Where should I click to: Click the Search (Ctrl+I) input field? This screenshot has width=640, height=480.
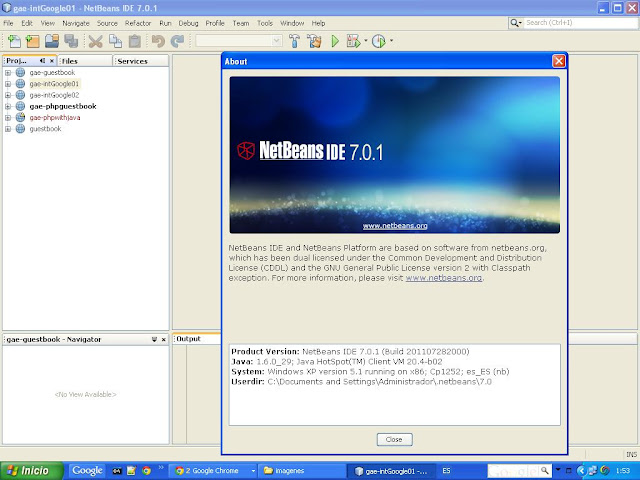[581, 23]
